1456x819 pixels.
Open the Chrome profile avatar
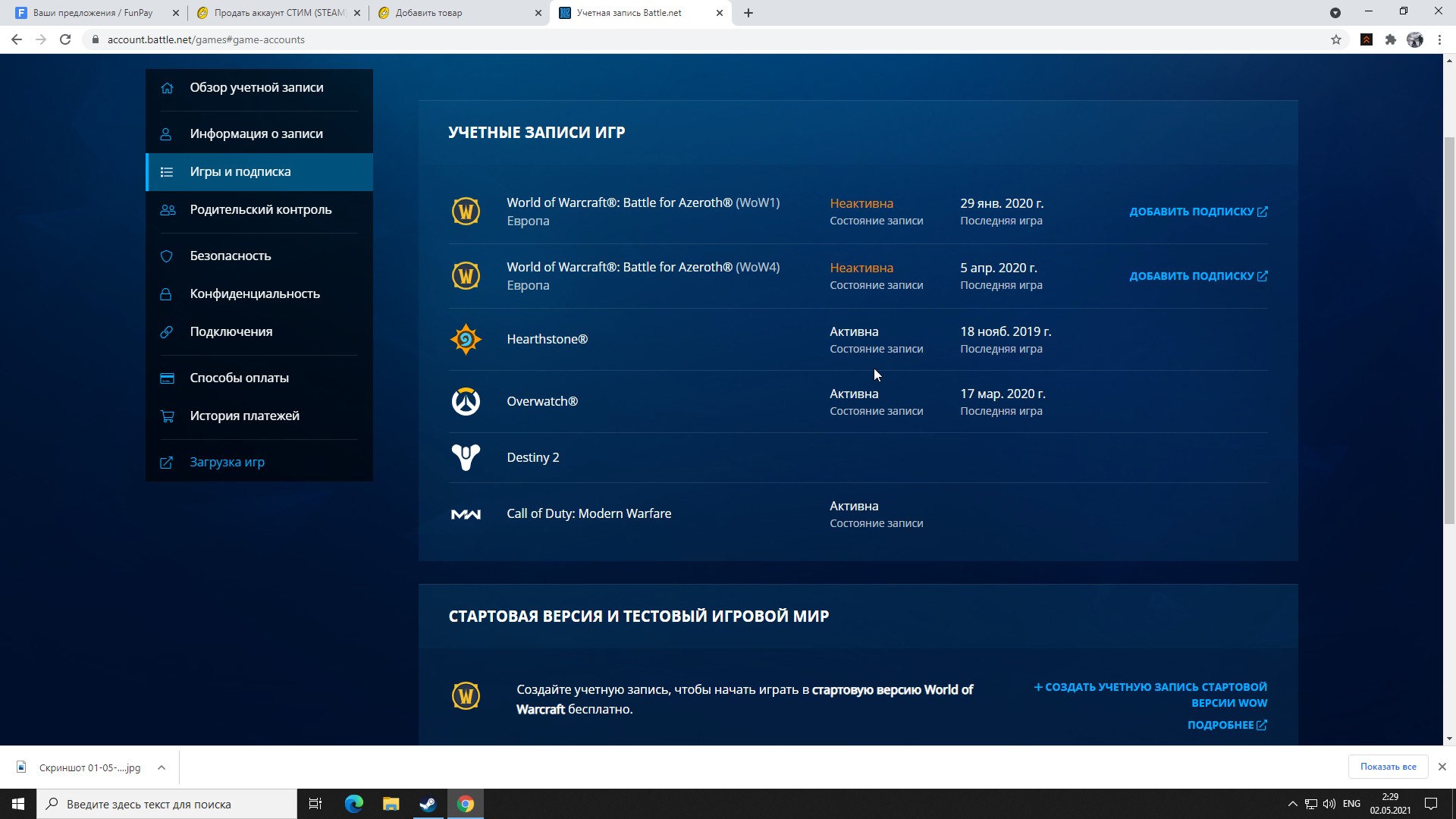[x=1415, y=39]
